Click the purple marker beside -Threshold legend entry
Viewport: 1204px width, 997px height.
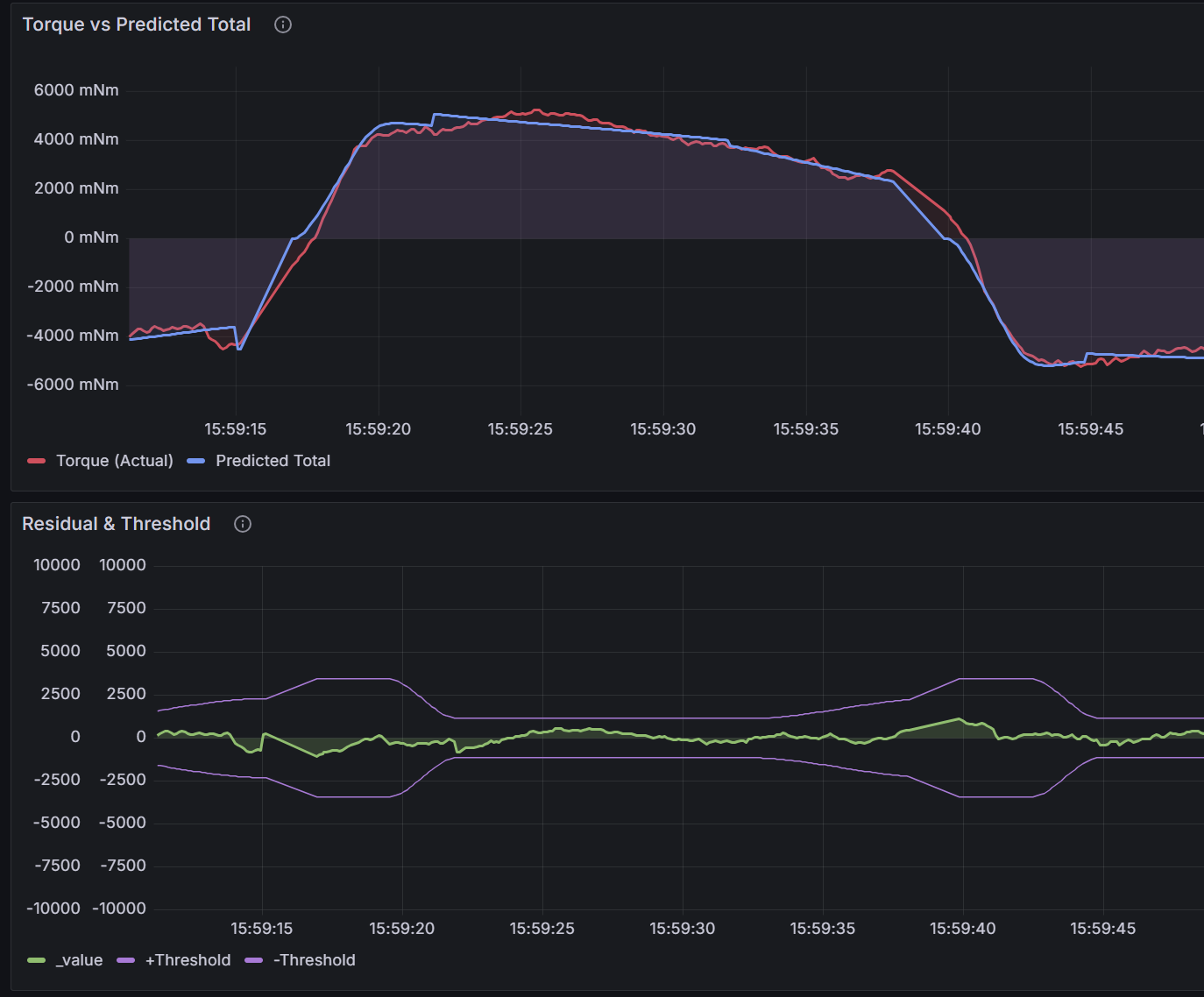(x=252, y=960)
